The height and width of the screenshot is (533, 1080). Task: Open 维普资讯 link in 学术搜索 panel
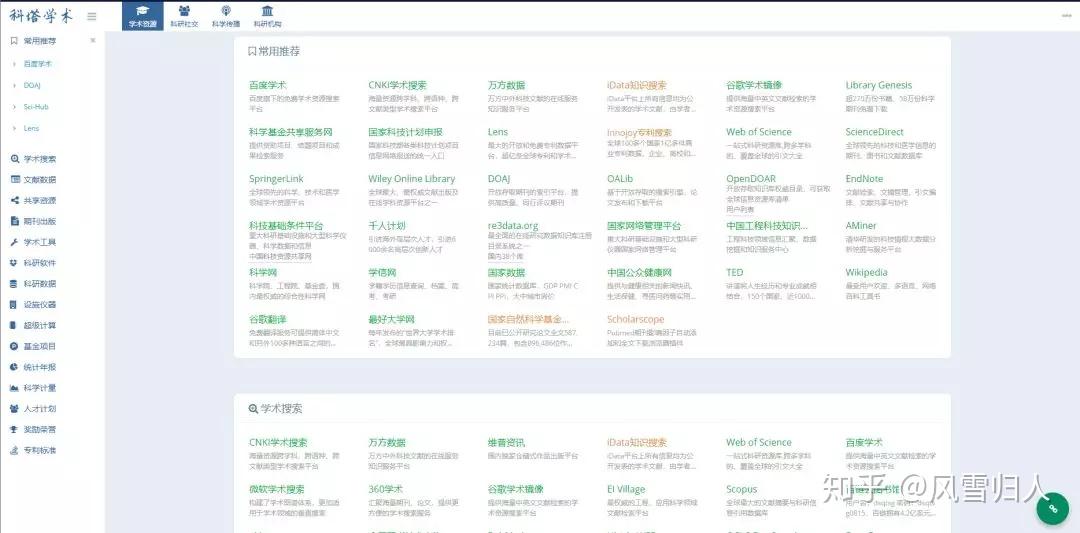pos(506,443)
